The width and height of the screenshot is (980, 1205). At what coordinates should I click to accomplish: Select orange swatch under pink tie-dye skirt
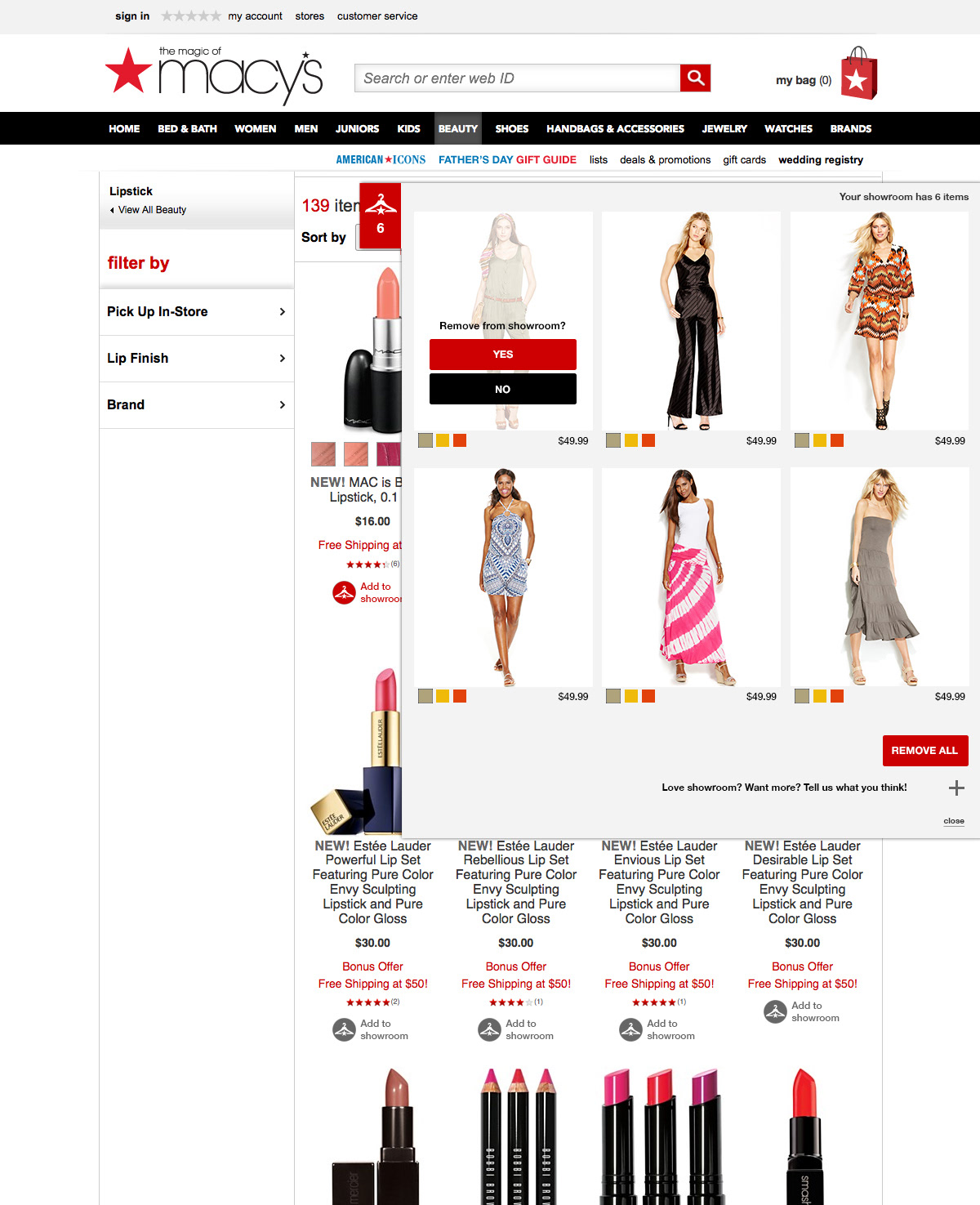click(x=648, y=696)
